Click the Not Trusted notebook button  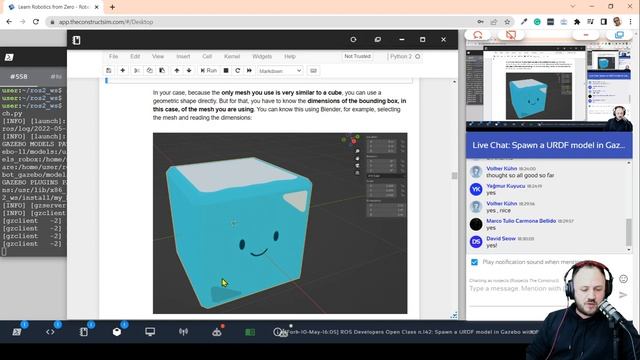pos(357,56)
